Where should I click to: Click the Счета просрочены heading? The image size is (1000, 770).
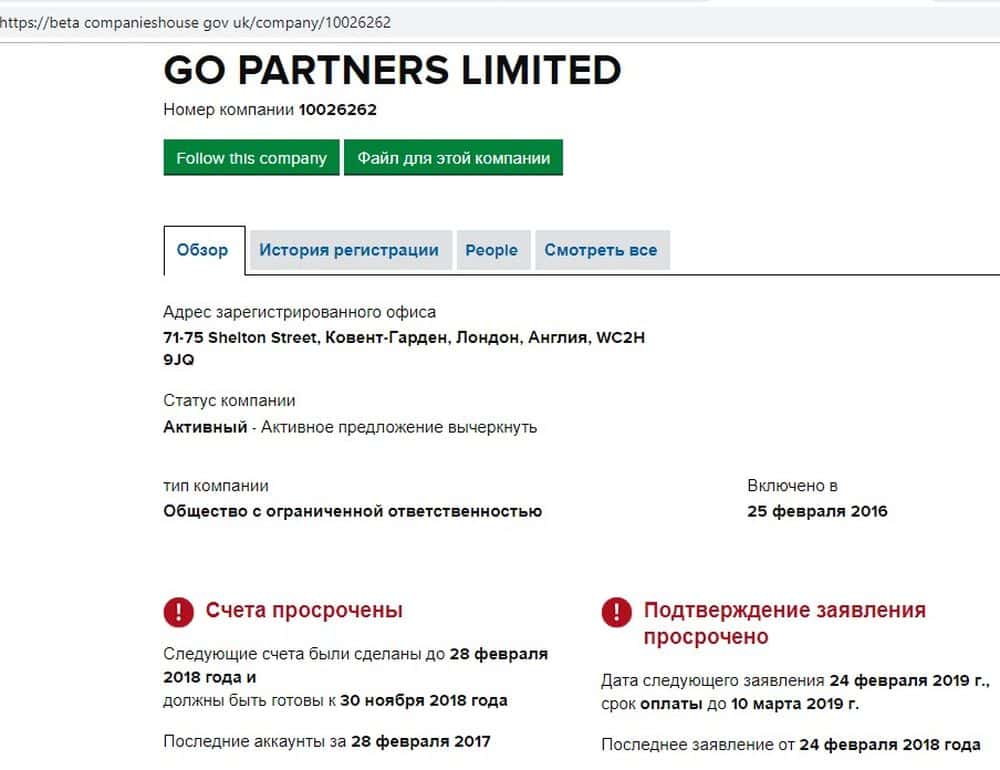tap(304, 610)
